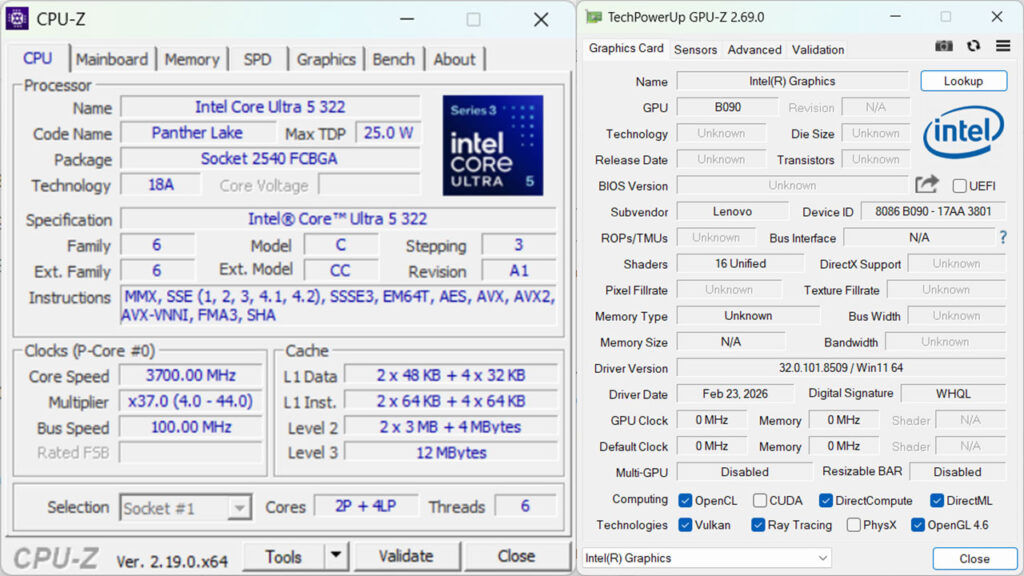This screenshot has height=576, width=1024.
Task: Toggle the Ray Tracing checkbox
Action: (x=758, y=525)
